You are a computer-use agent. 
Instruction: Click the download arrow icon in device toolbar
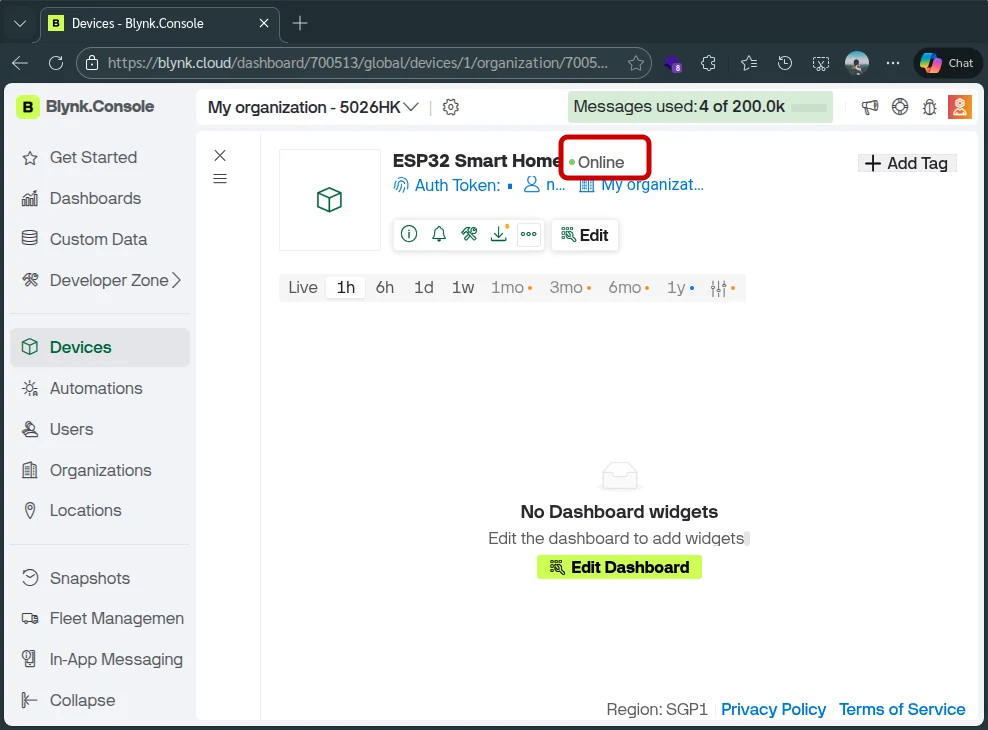499,234
